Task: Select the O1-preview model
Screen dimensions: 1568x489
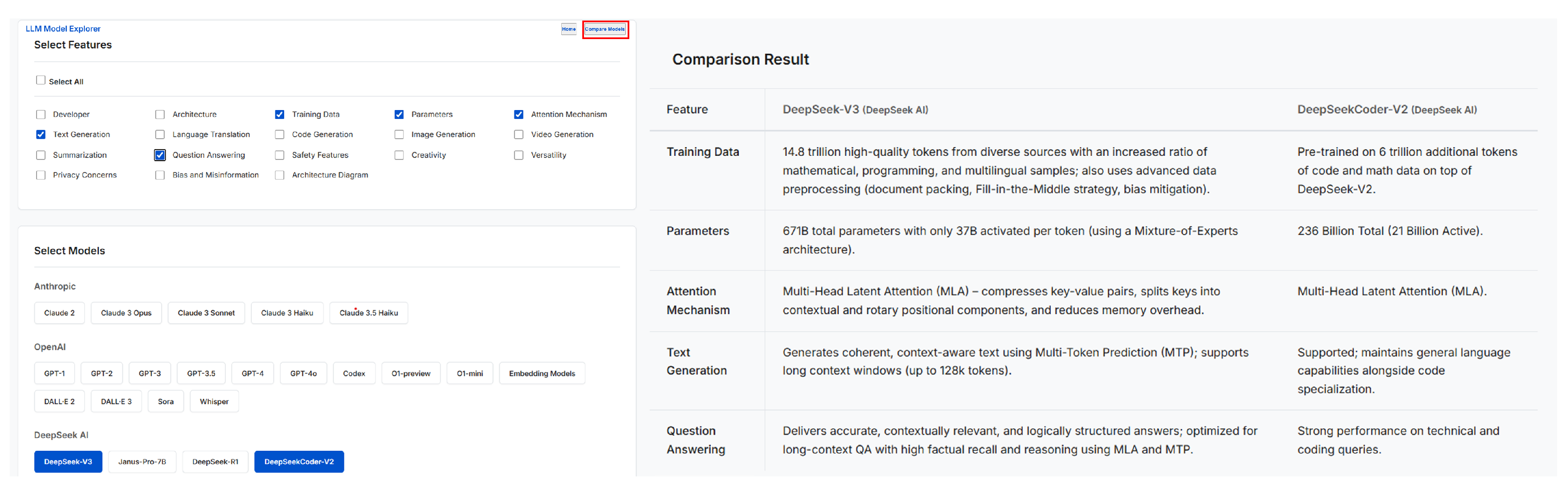Action: pos(411,373)
